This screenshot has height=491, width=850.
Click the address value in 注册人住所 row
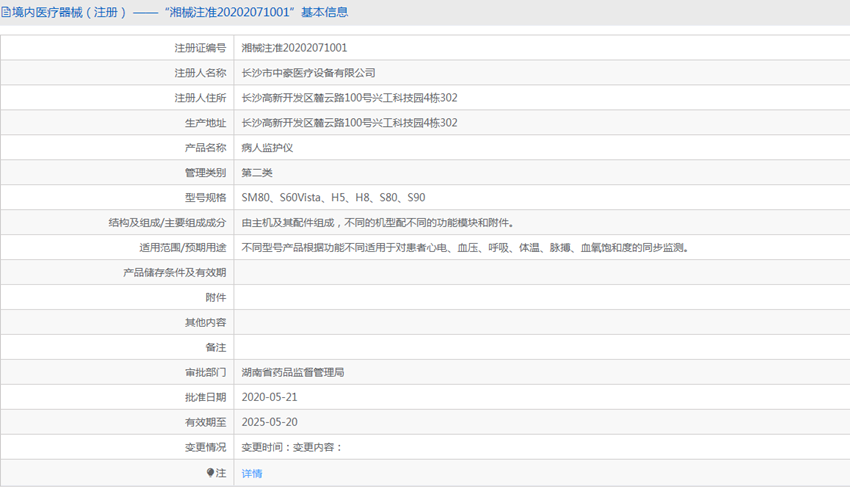(x=349, y=98)
